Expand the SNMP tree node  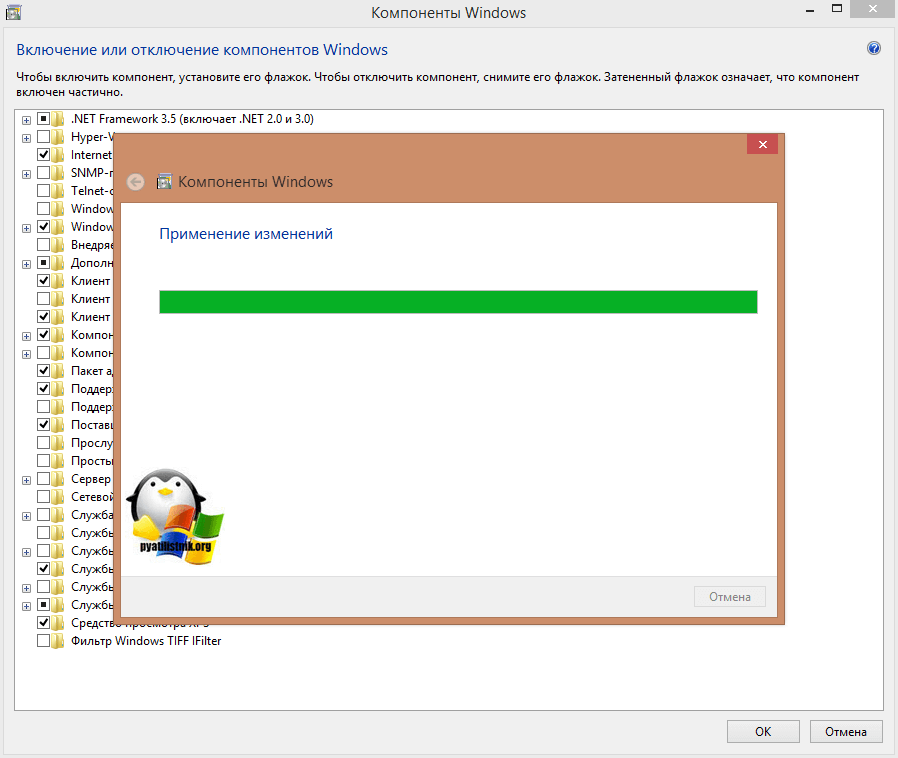26,174
